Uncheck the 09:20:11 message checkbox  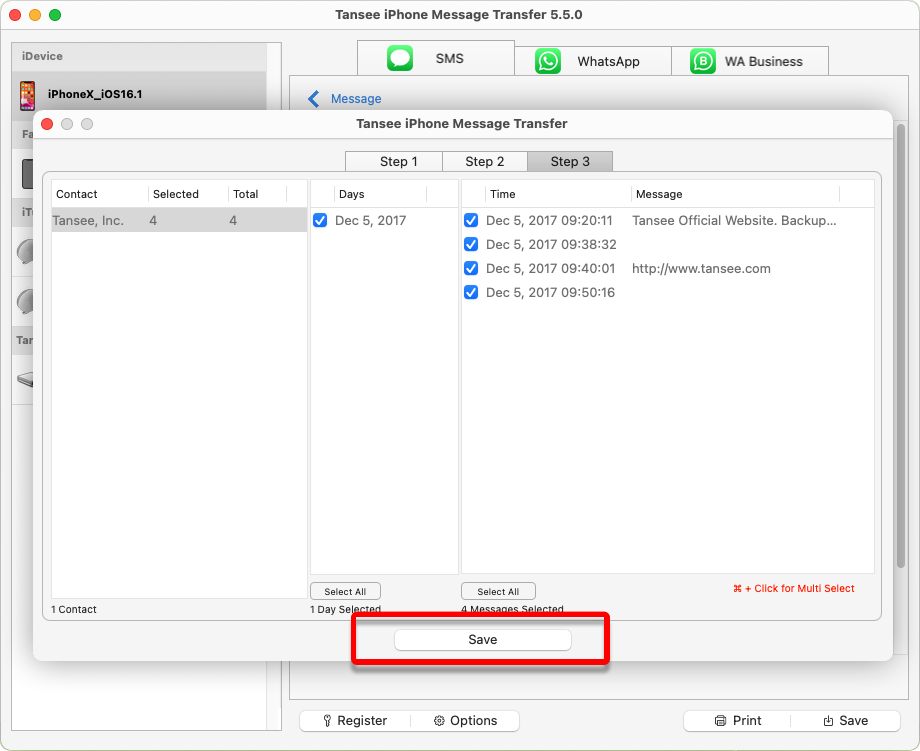pos(471,221)
